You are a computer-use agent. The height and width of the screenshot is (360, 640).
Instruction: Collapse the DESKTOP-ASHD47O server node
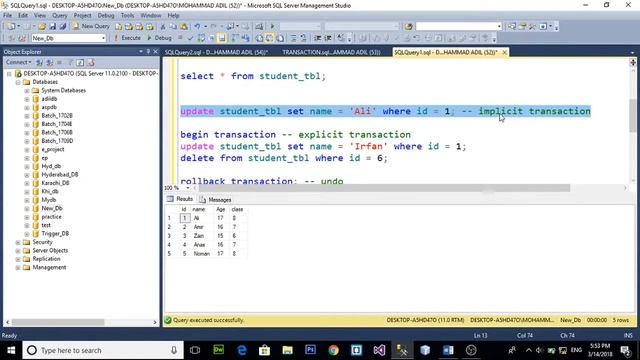[9, 74]
